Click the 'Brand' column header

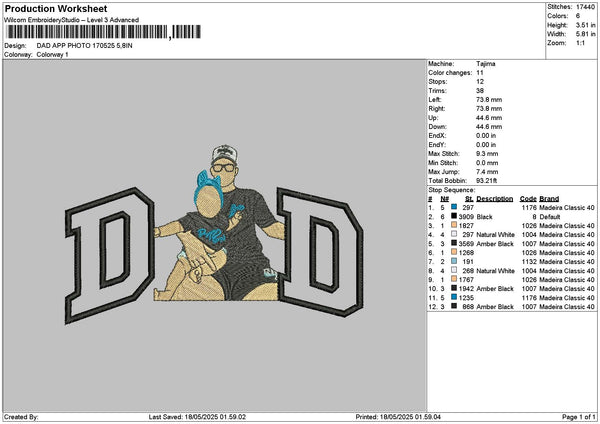pyautogui.click(x=549, y=199)
